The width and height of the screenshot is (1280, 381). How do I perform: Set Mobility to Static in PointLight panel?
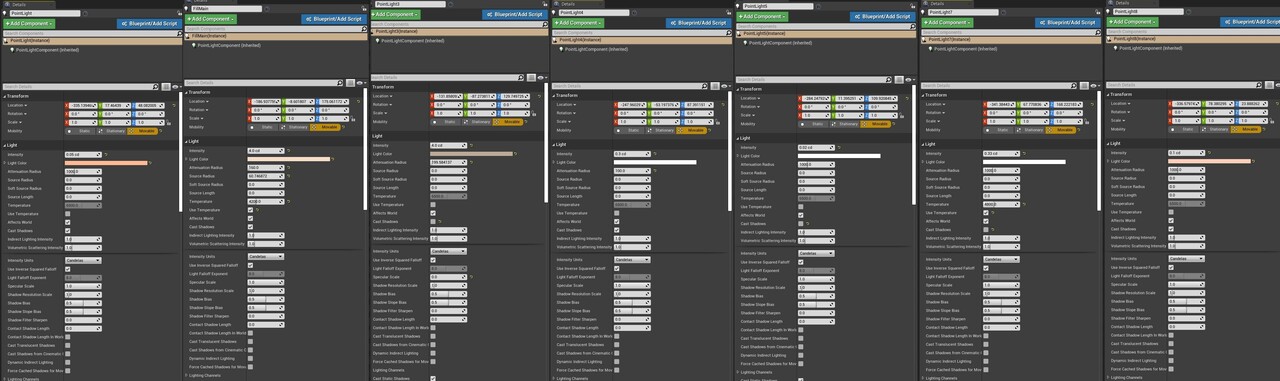click(80, 131)
